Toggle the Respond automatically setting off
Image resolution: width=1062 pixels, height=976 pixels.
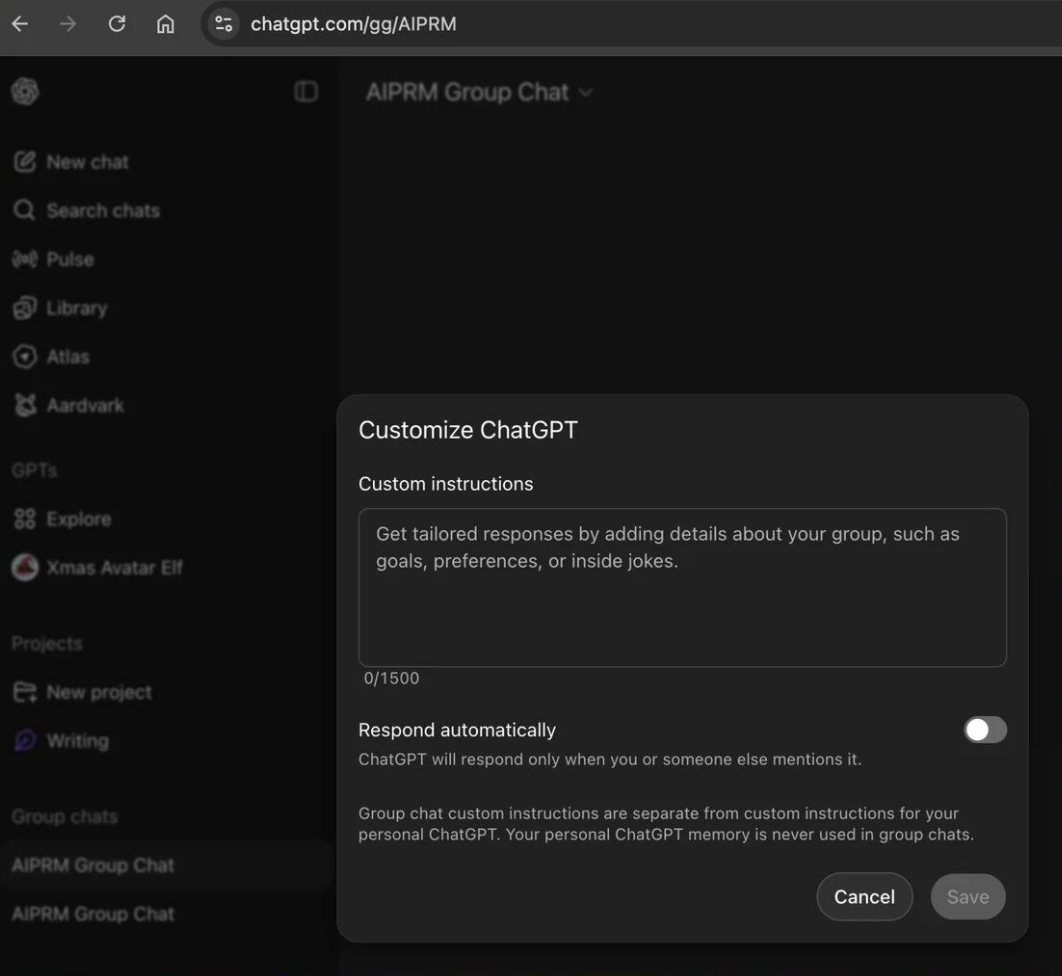point(984,729)
